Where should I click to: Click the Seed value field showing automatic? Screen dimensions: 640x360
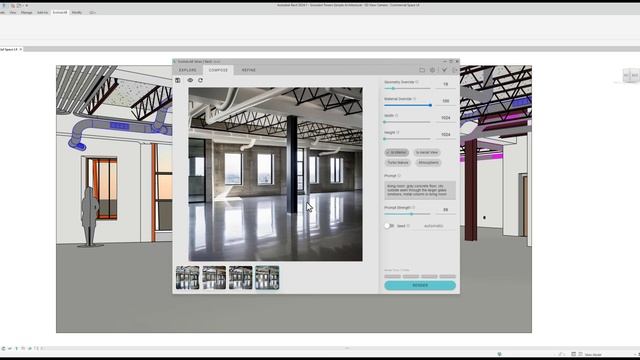coord(434,226)
